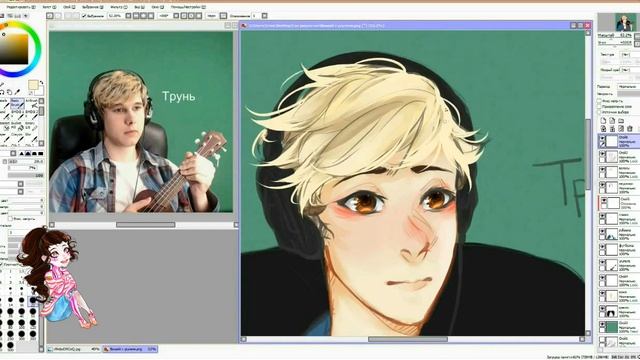This screenshot has height=360, width=640.
Task: Click the redo arrow in the toolbar
Action: (58, 16)
